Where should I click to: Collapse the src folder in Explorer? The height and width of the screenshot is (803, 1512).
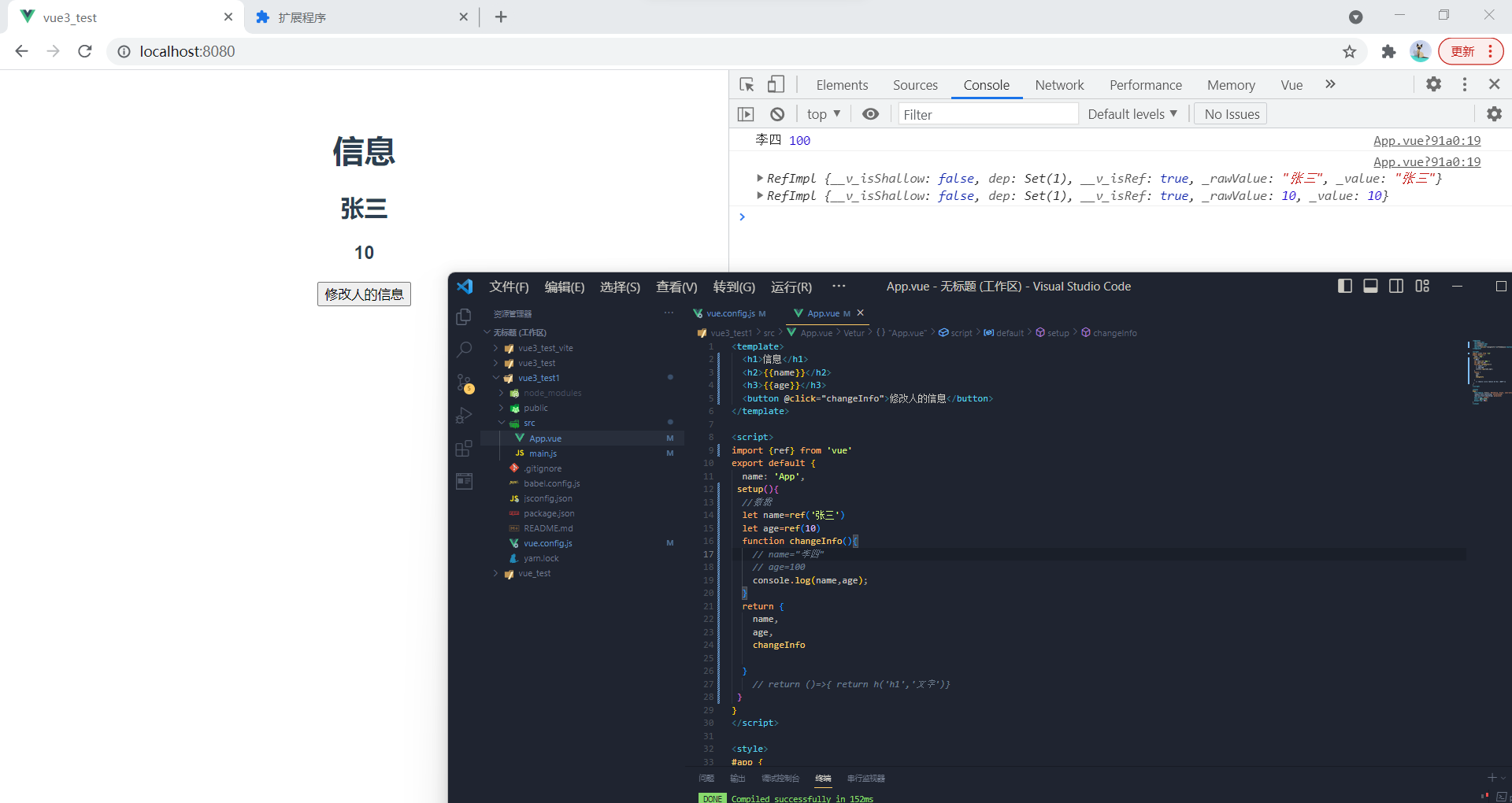pyautogui.click(x=502, y=423)
